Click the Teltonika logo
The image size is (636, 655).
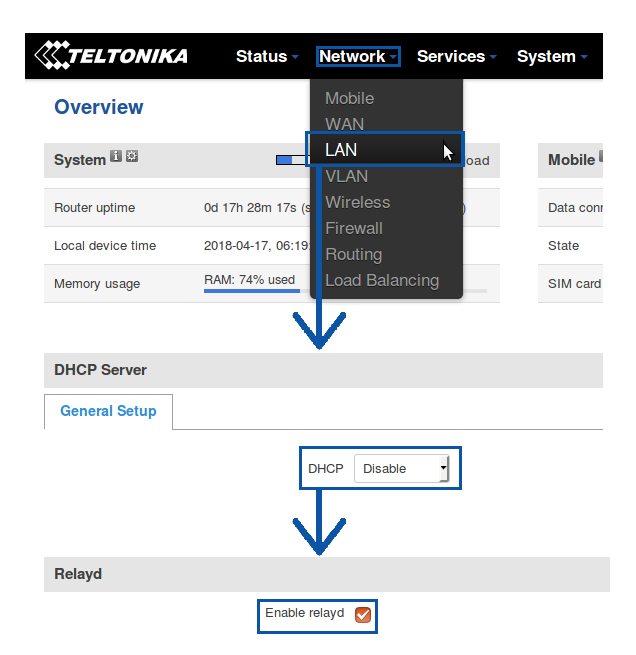[111, 56]
